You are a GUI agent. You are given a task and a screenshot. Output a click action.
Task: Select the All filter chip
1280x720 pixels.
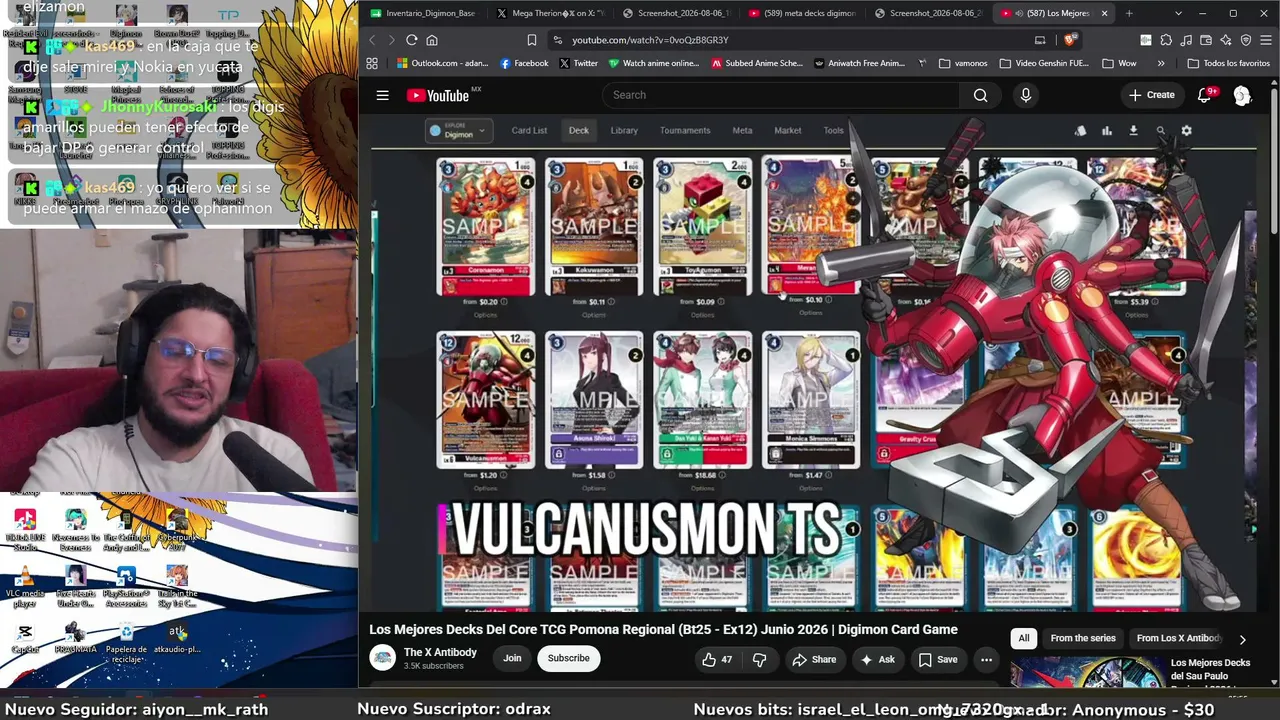point(1023,638)
